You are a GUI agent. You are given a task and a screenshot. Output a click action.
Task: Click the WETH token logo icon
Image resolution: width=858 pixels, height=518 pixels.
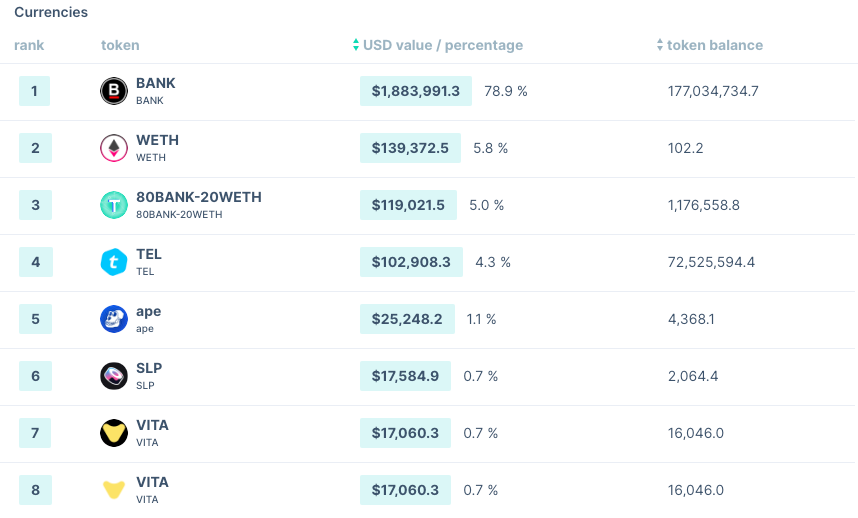click(x=114, y=149)
